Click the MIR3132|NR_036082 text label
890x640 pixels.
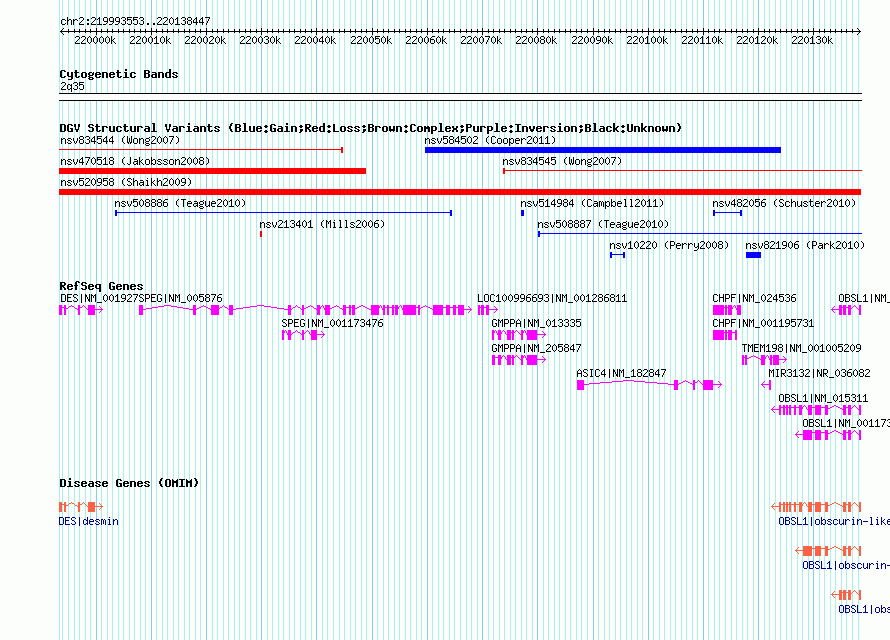click(819, 373)
